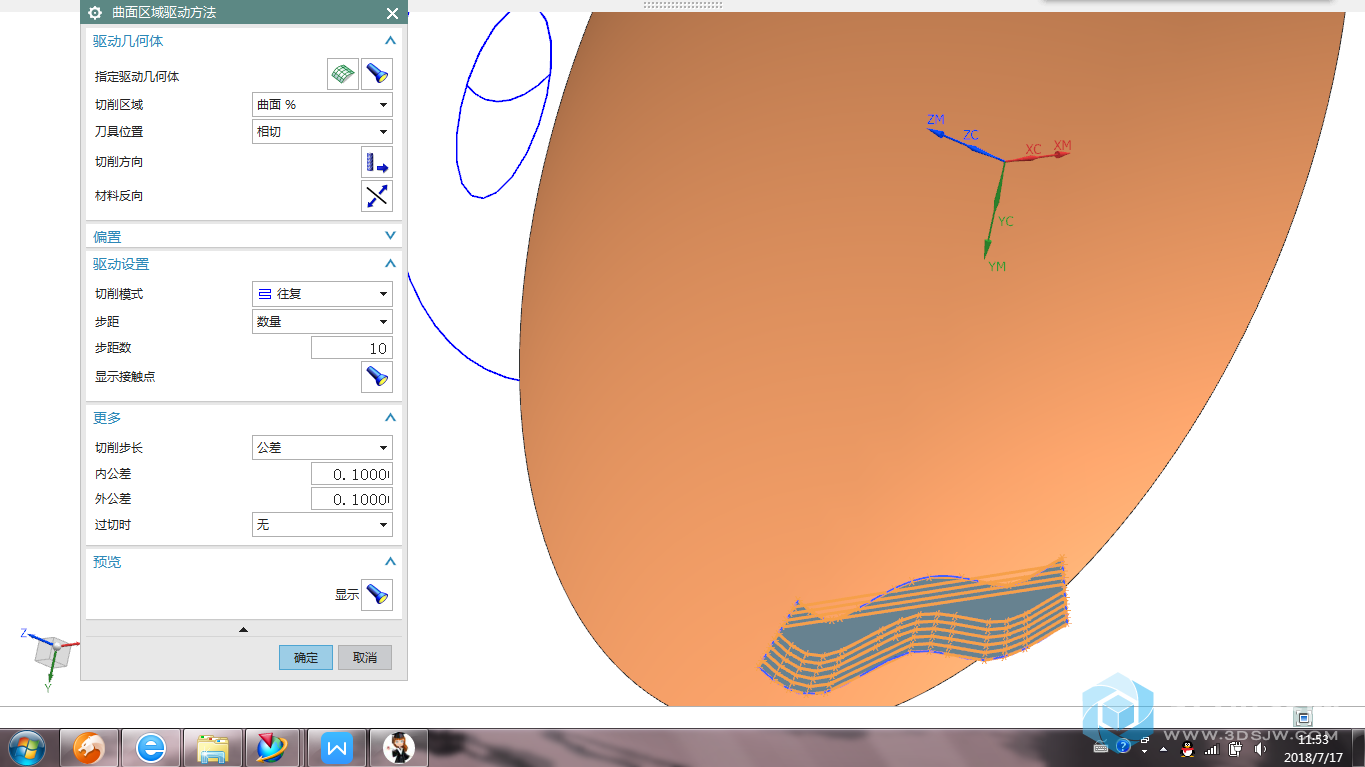The image size is (1365, 767).
Task: Expand the 偏置 section
Action: (390, 236)
